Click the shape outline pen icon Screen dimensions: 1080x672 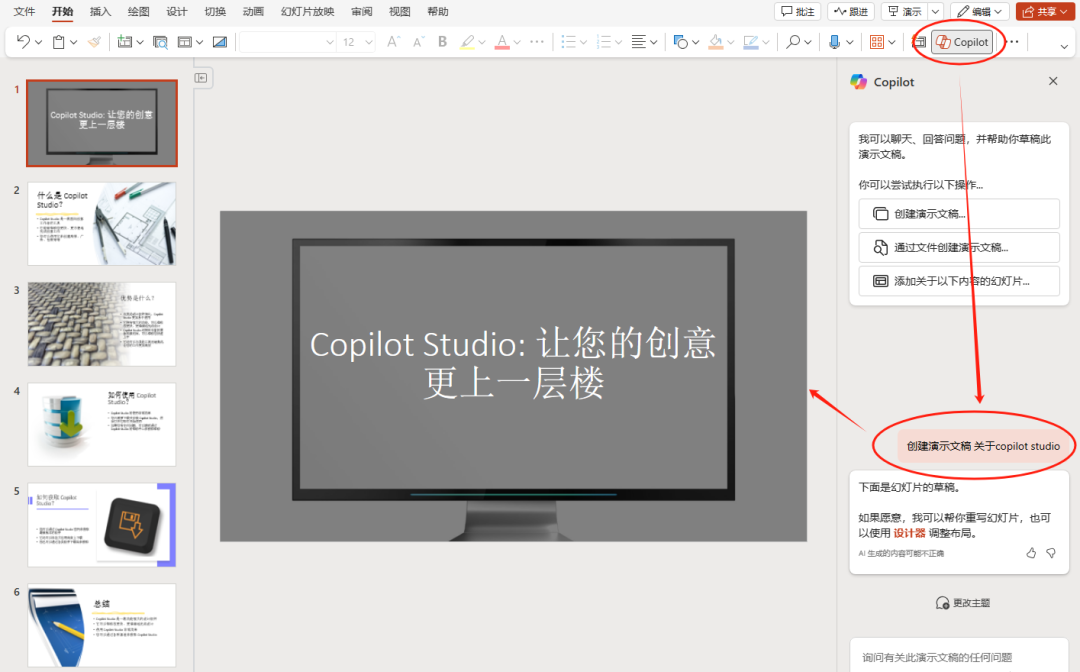click(751, 42)
